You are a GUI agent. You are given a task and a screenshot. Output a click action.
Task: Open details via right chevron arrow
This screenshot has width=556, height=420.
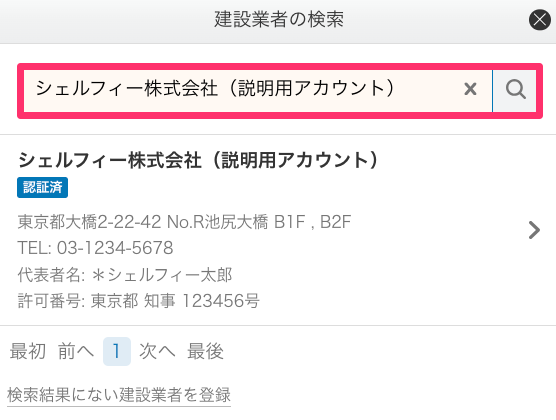pyautogui.click(x=534, y=230)
